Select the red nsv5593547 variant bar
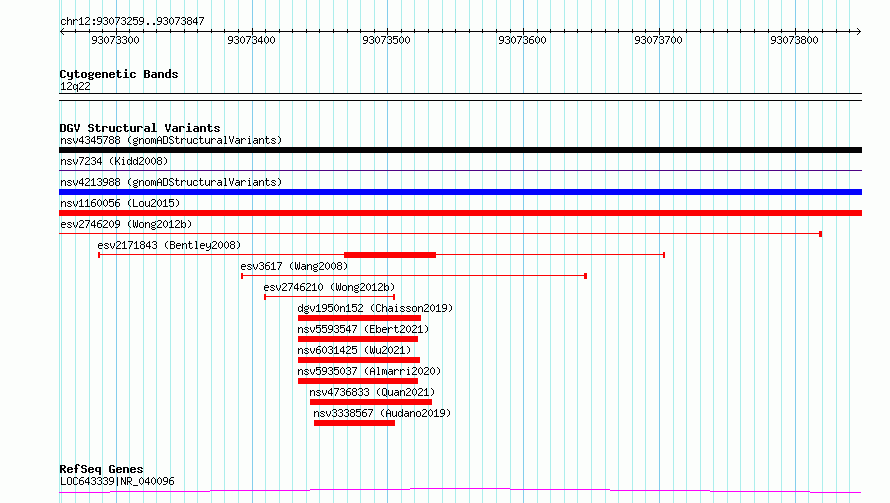Image resolution: width=890 pixels, height=503 pixels. (358, 339)
